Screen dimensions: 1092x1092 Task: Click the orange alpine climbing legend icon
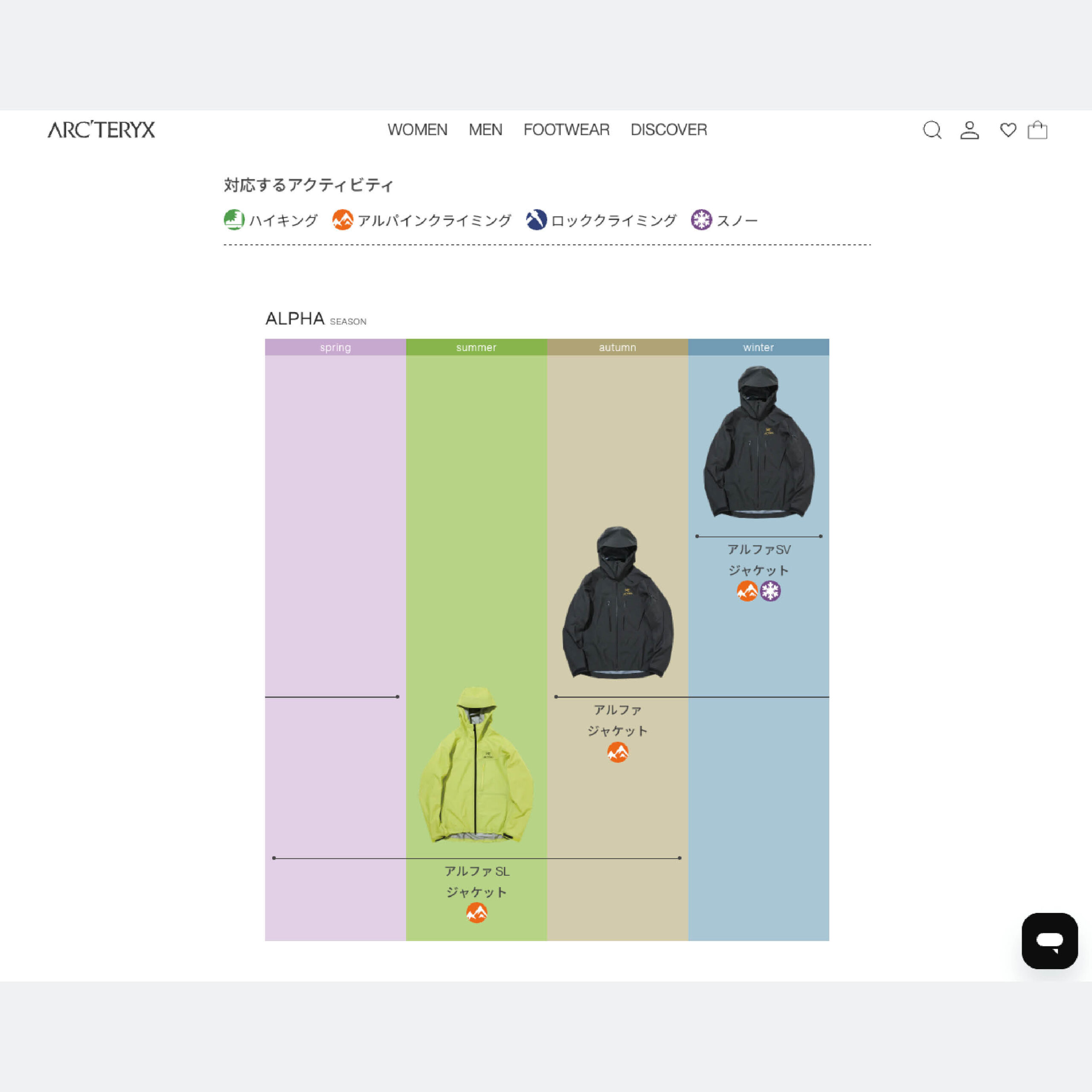pyautogui.click(x=343, y=220)
